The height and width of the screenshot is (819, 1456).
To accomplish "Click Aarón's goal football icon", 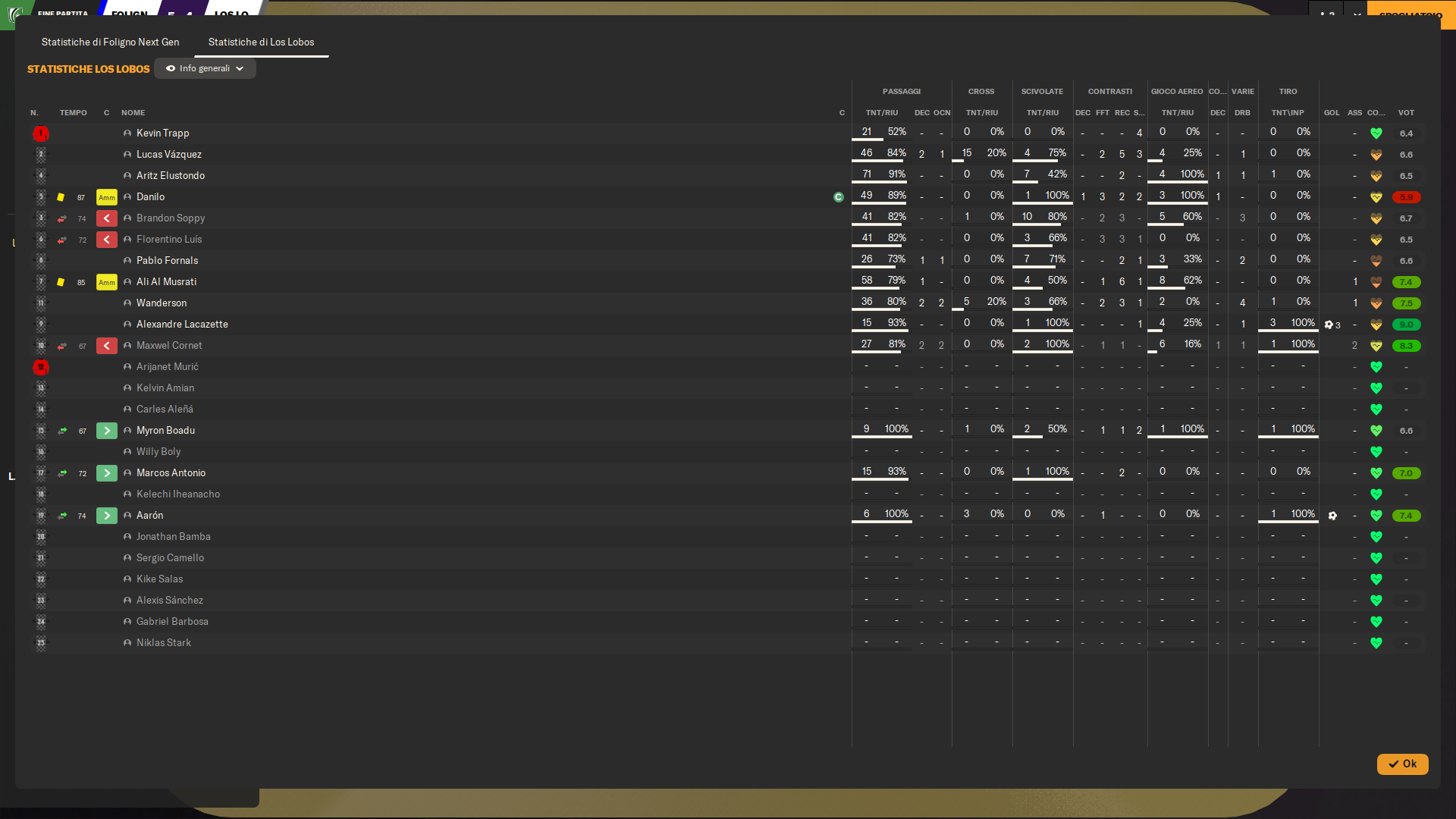I will click(1332, 516).
